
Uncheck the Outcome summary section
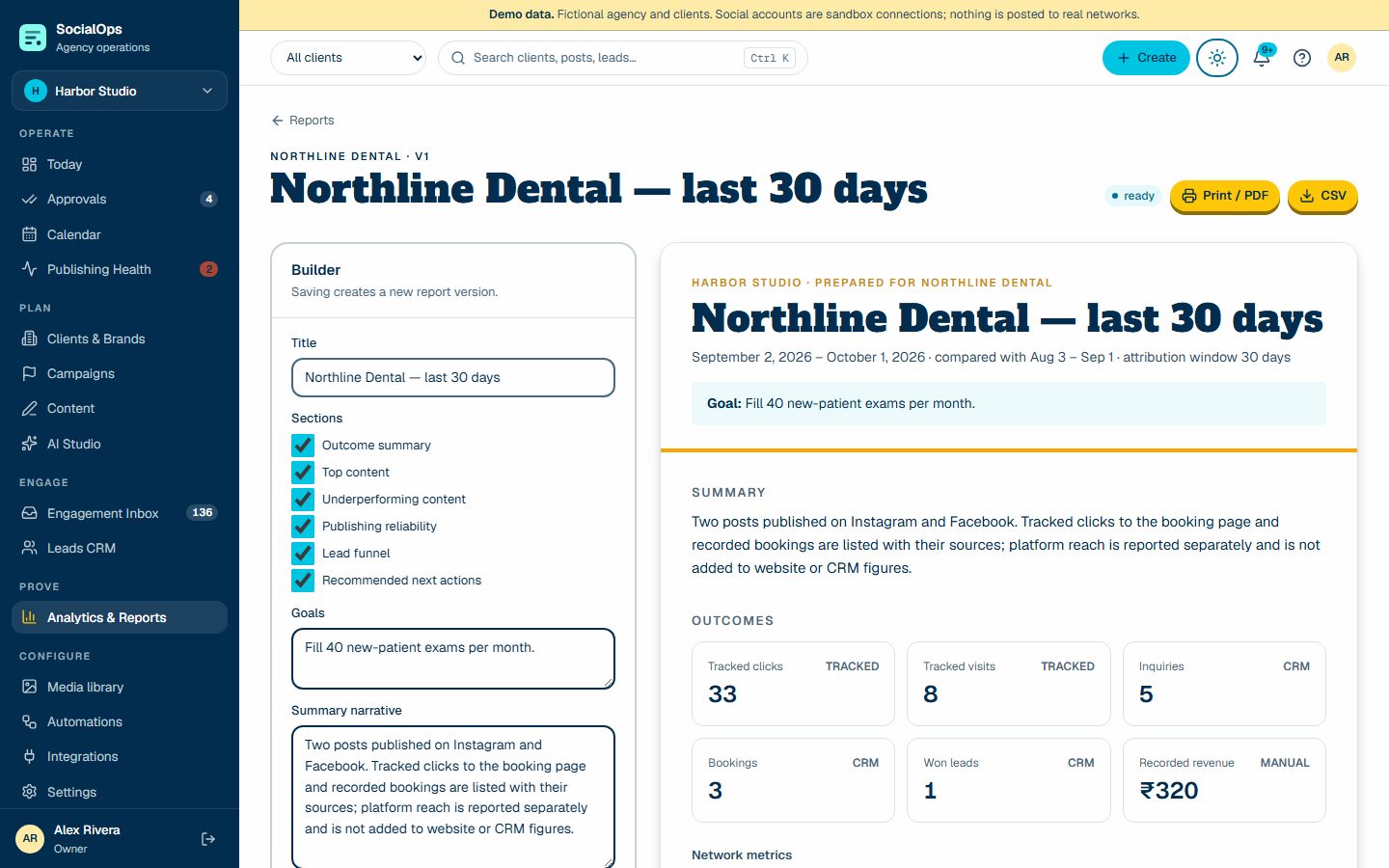303,446
